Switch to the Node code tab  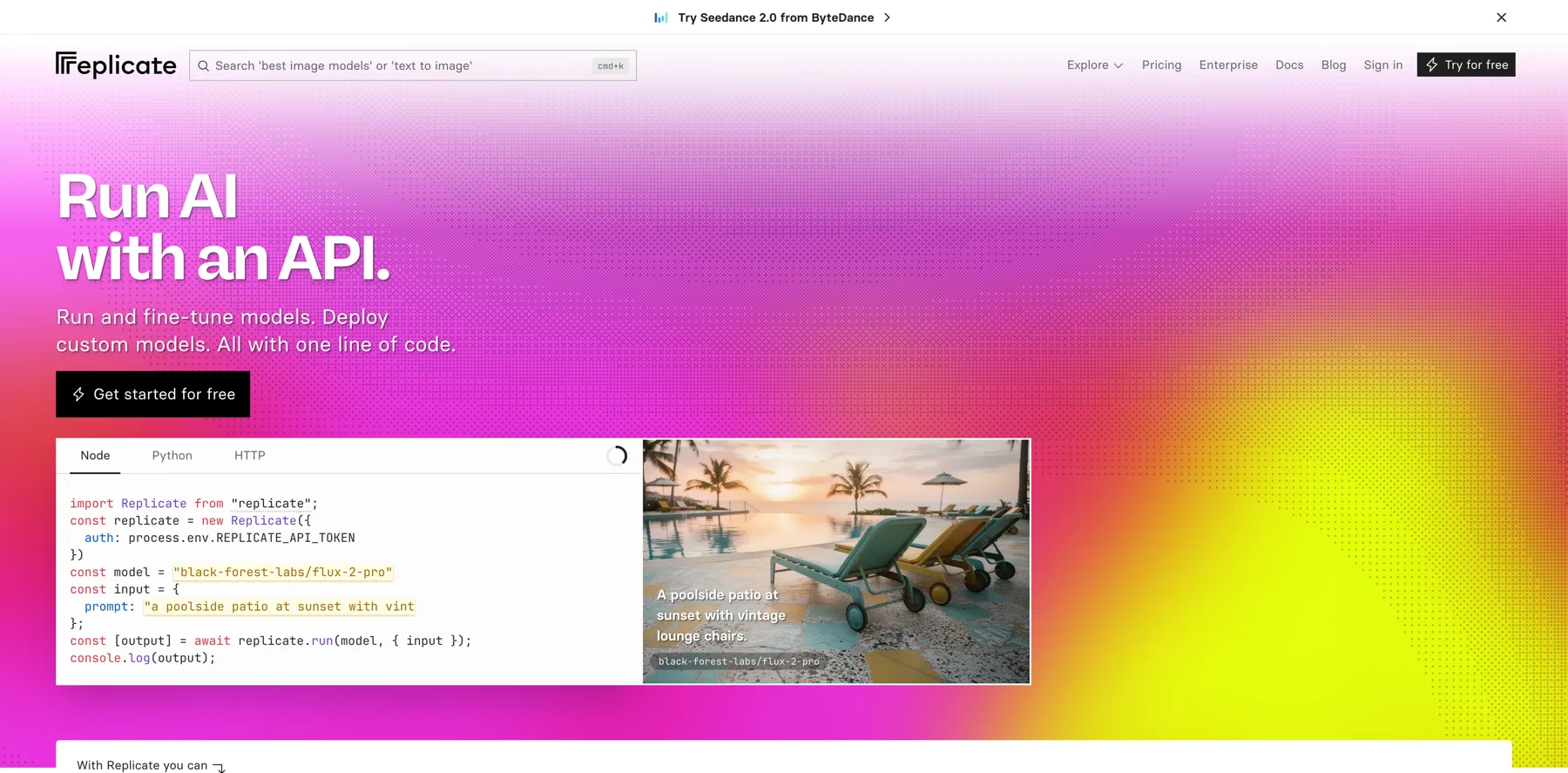pos(95,456)
